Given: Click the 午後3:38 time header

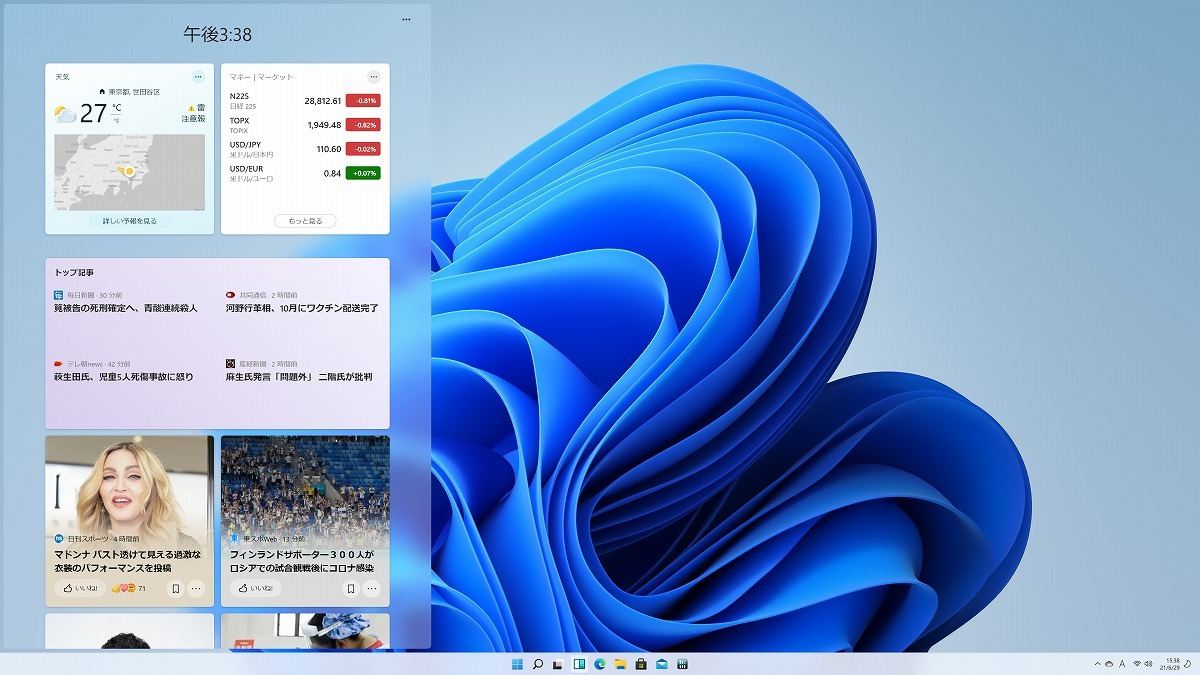Looking at the screenshot, I should (217, 34).
